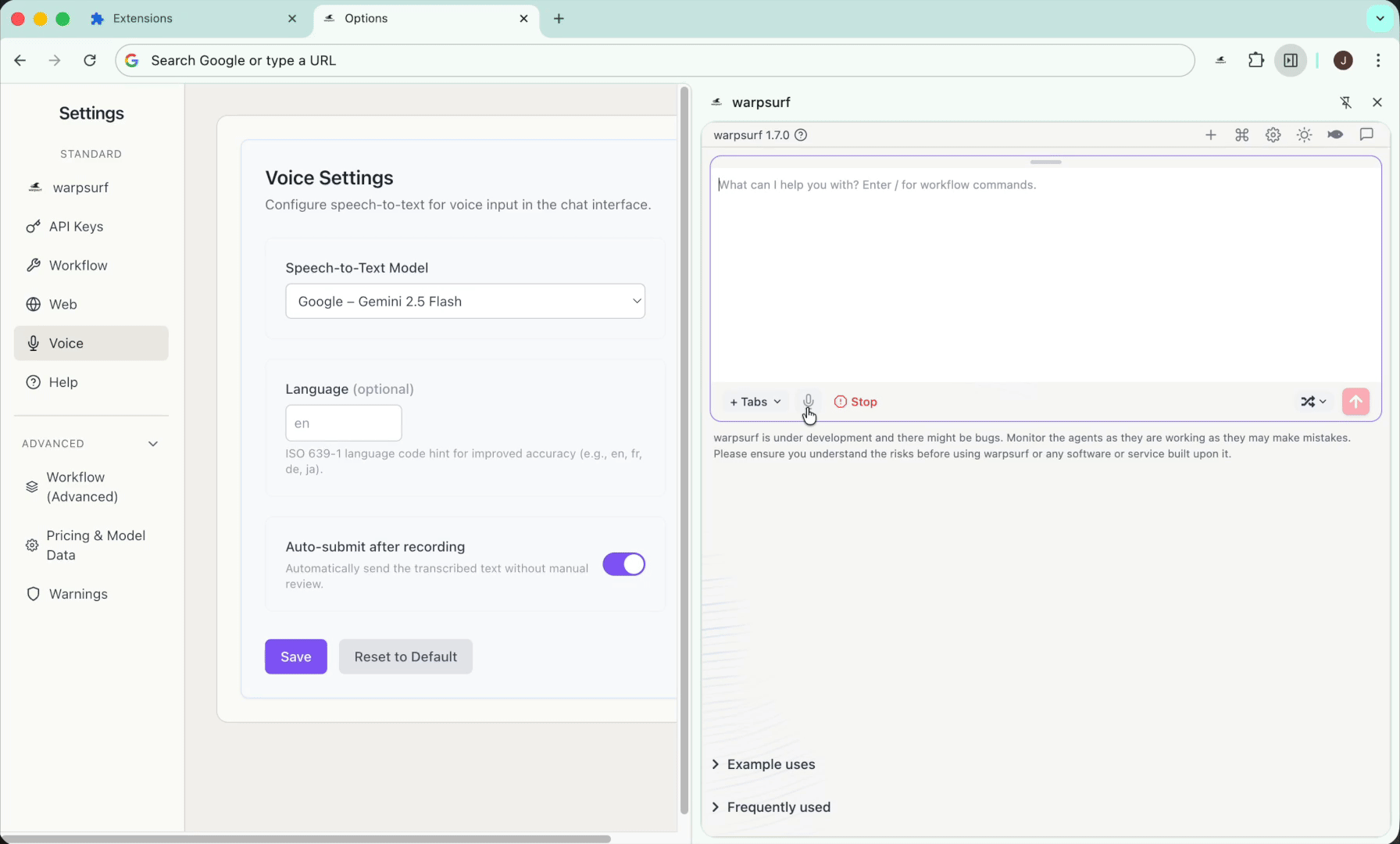Disable Auto-submit after recording toggle
The image size is (1400, 844).
(x=623, y=564)
